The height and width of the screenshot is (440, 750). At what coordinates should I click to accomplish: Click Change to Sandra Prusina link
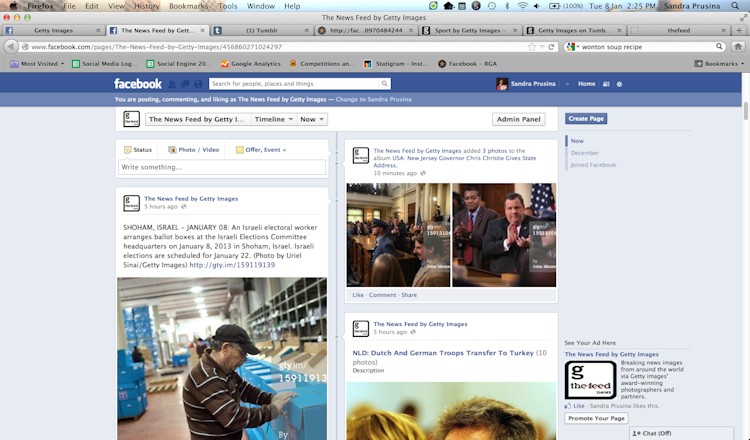pos(374,99)
